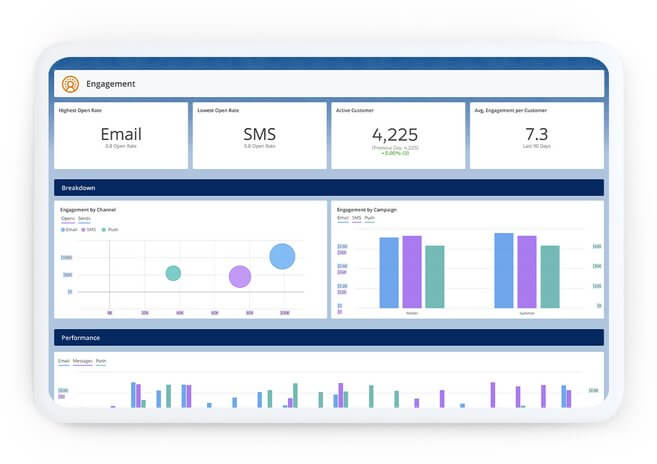
Task: Collapse the Breakdown section header
Action: (329, 188)
